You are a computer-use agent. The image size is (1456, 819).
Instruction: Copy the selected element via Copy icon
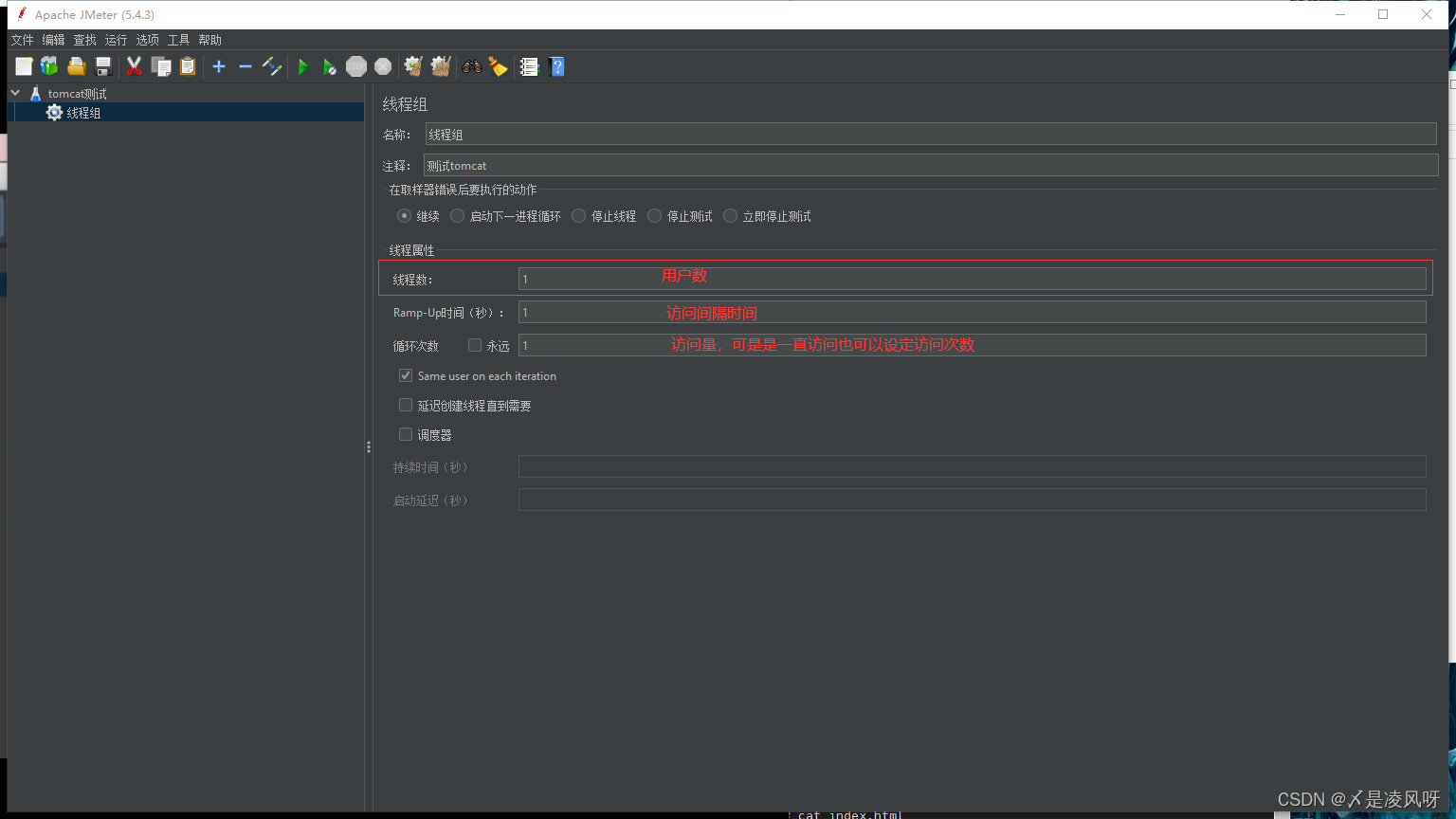pyautogui.click(x=161, y=66)
